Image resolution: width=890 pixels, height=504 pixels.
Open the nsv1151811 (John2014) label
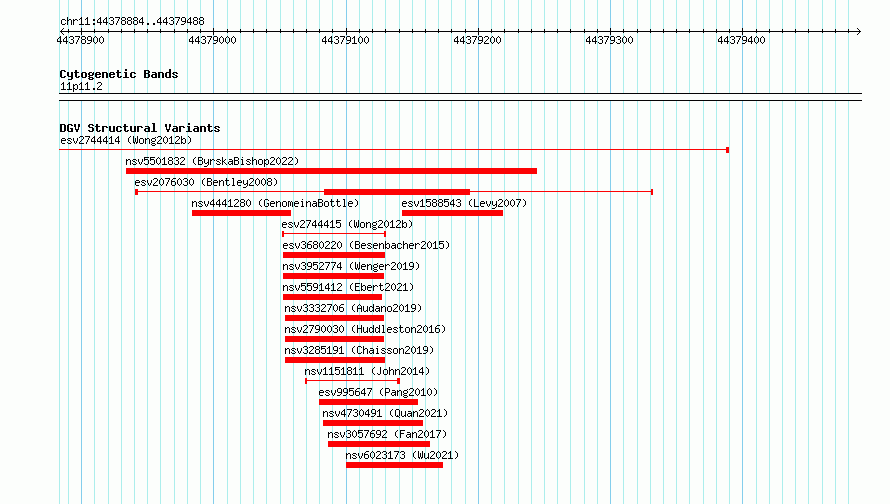(x=367, y=371)
